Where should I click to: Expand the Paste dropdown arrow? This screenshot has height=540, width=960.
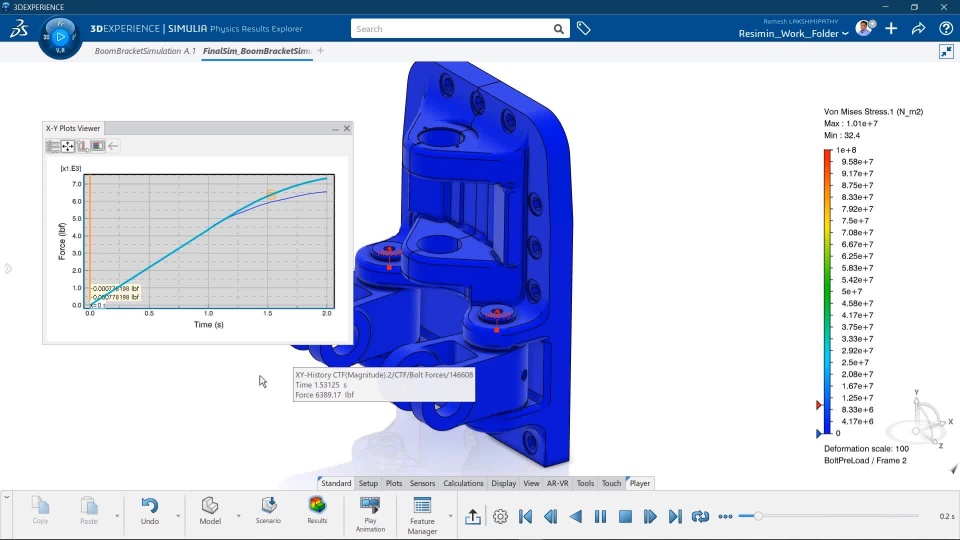click(x=117, y=516)
